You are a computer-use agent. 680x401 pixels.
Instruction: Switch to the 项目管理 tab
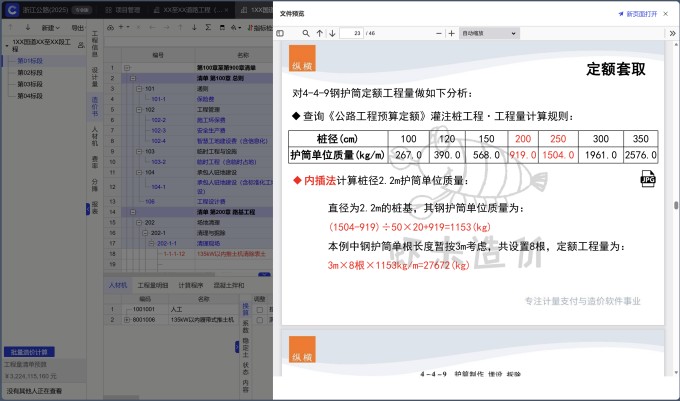(123, 9)
